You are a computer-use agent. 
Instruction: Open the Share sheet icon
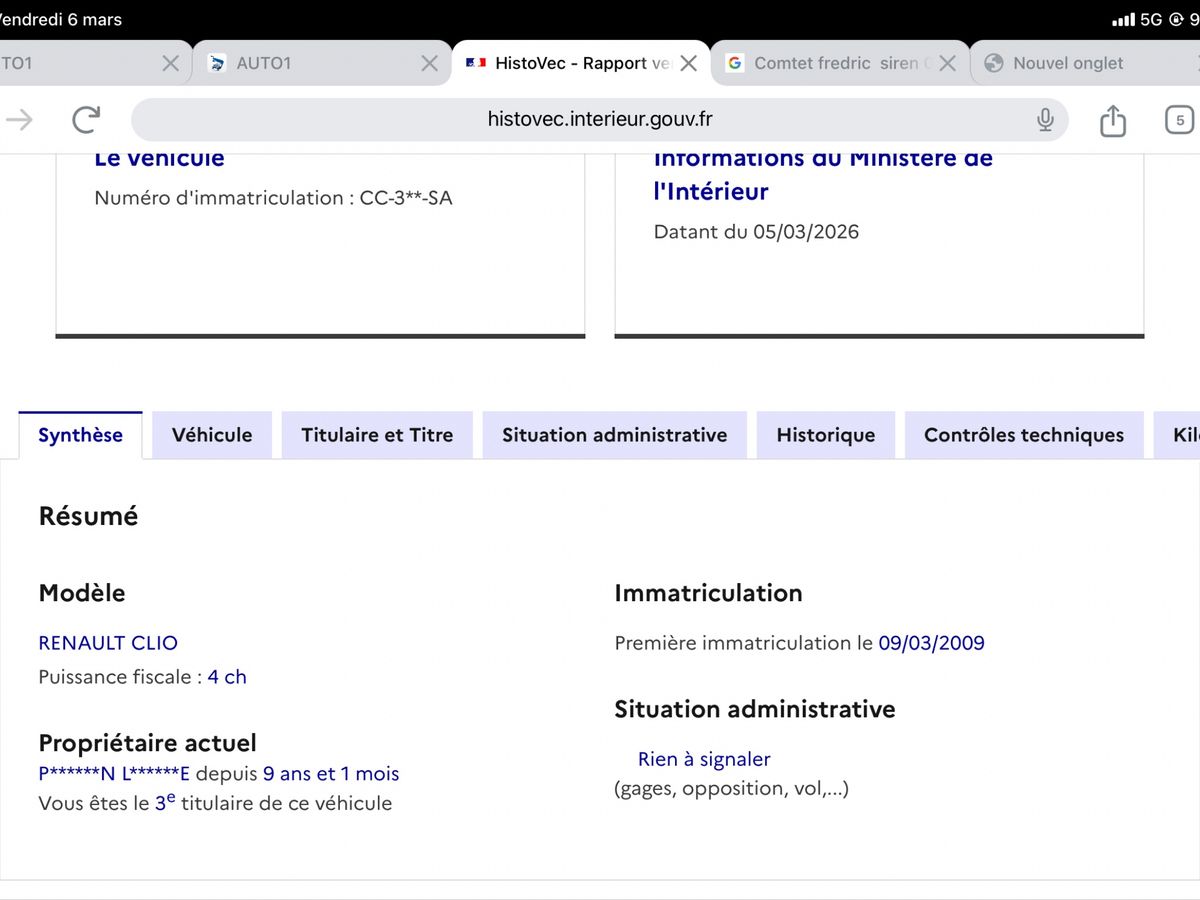tap(1112, 118)
